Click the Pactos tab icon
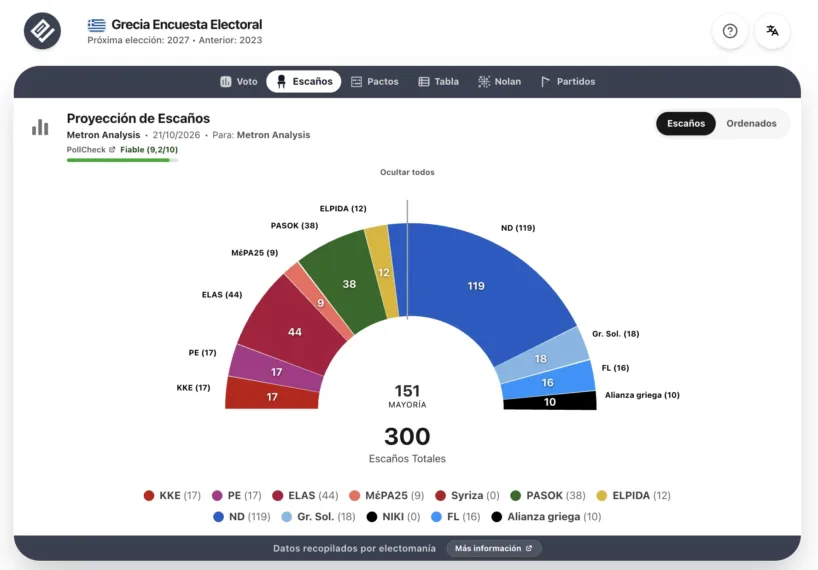This screenshot has width=818, height=570. pos(356,81)
